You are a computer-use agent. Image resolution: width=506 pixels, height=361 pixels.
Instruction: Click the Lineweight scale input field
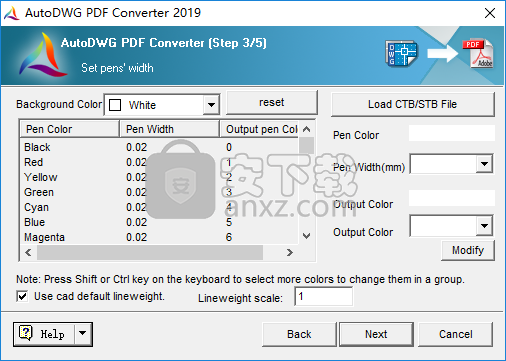click(324, 296)
